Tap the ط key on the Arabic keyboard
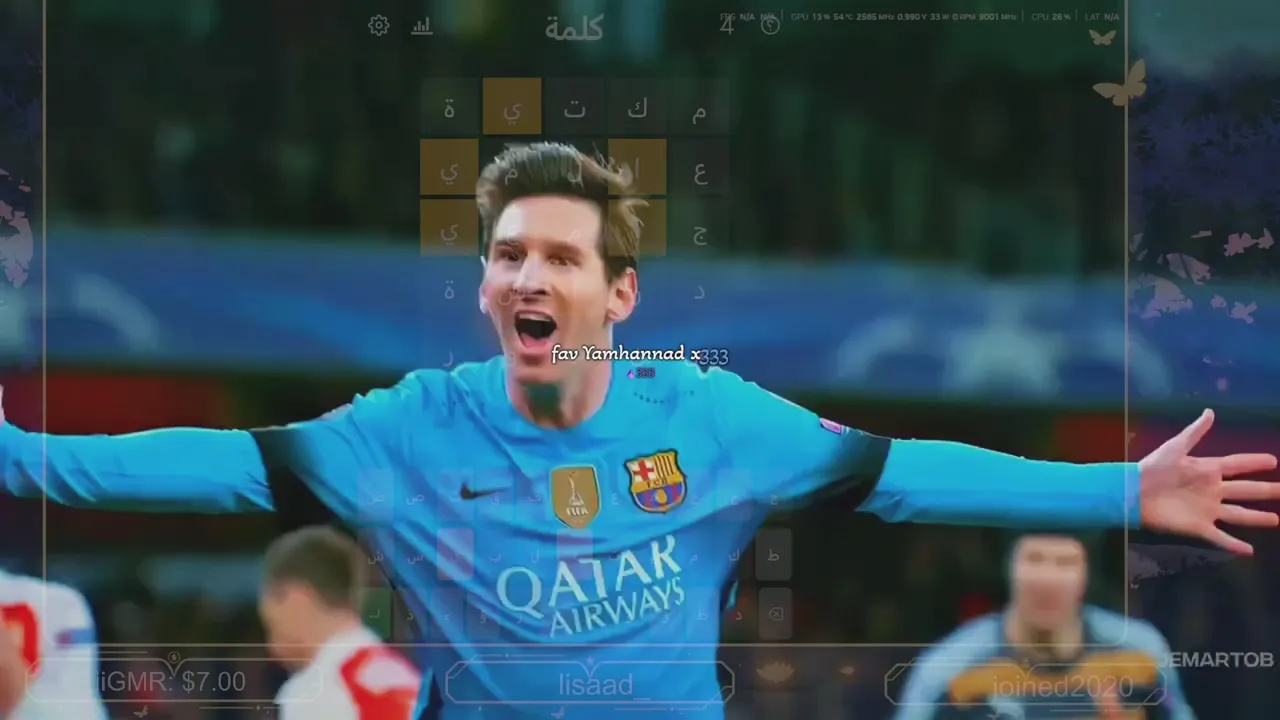Viewport: 1280px width, 720px height. [x=774, y=554]
